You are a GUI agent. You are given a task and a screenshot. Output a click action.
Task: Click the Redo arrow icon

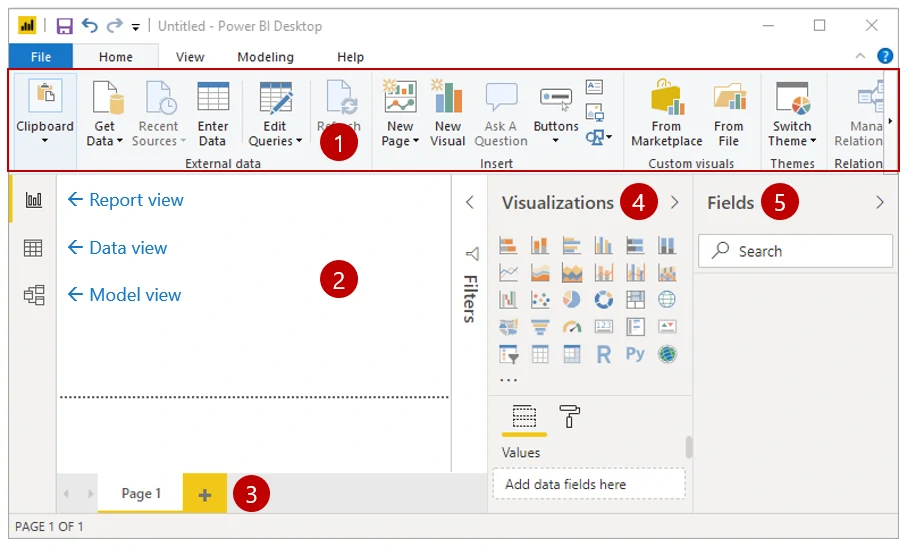(x=115, y=25)
